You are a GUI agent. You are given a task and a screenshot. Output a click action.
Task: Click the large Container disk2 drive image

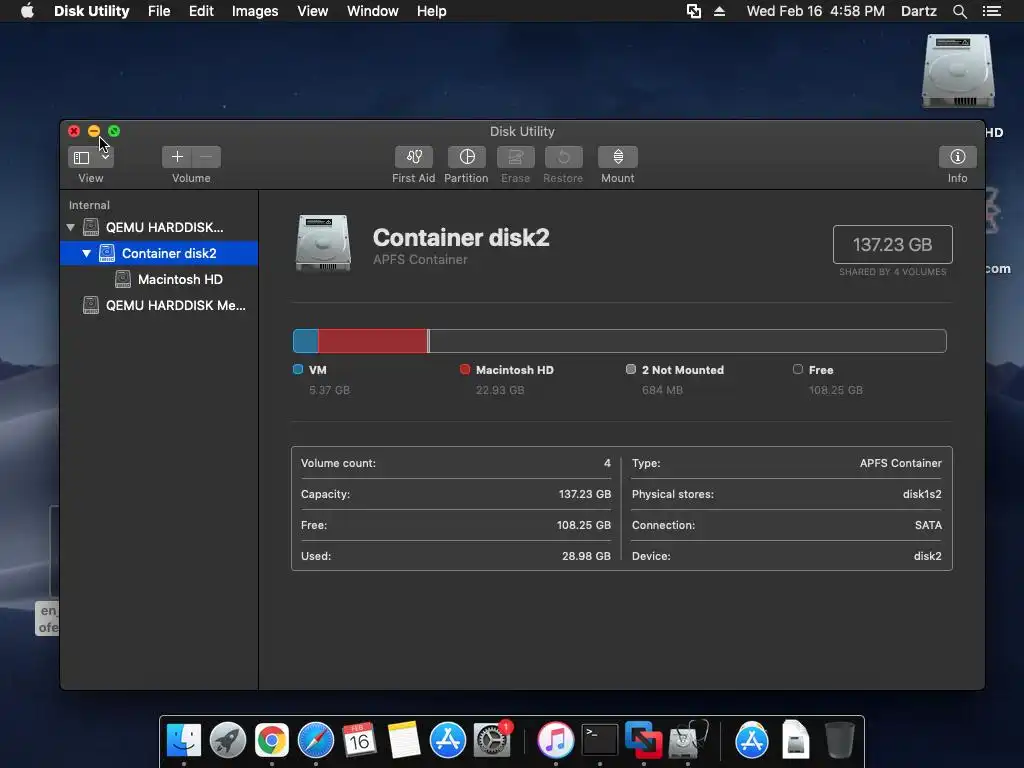pos(323,242)
